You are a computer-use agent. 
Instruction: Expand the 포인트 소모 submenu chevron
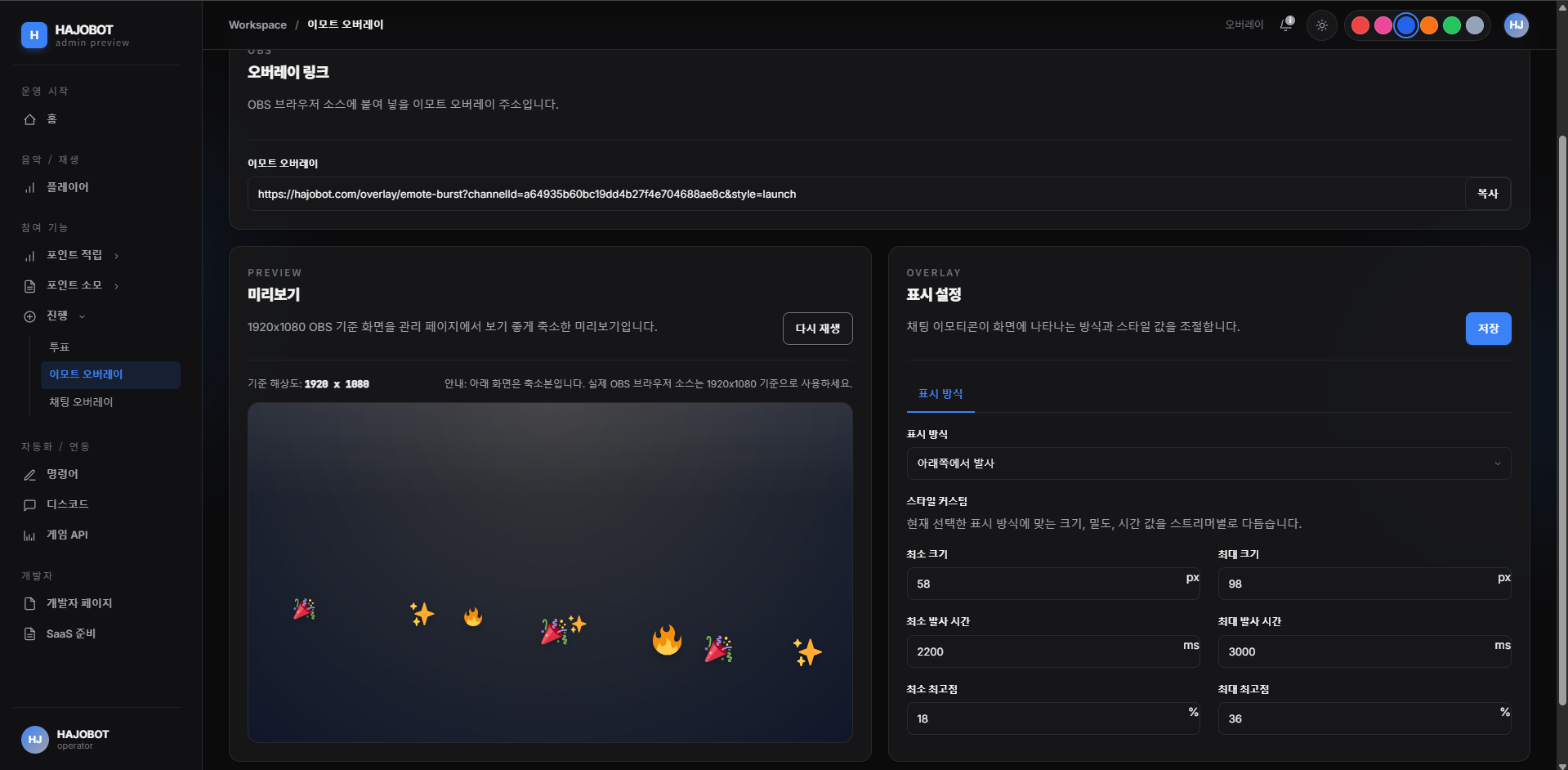point(116,286)
